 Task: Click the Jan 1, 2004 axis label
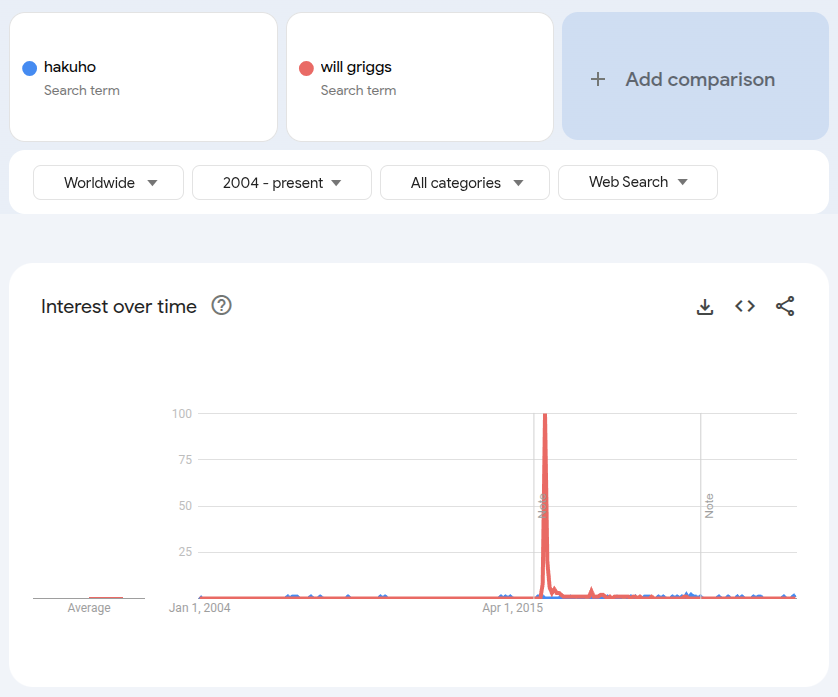(x=199, y=608)
